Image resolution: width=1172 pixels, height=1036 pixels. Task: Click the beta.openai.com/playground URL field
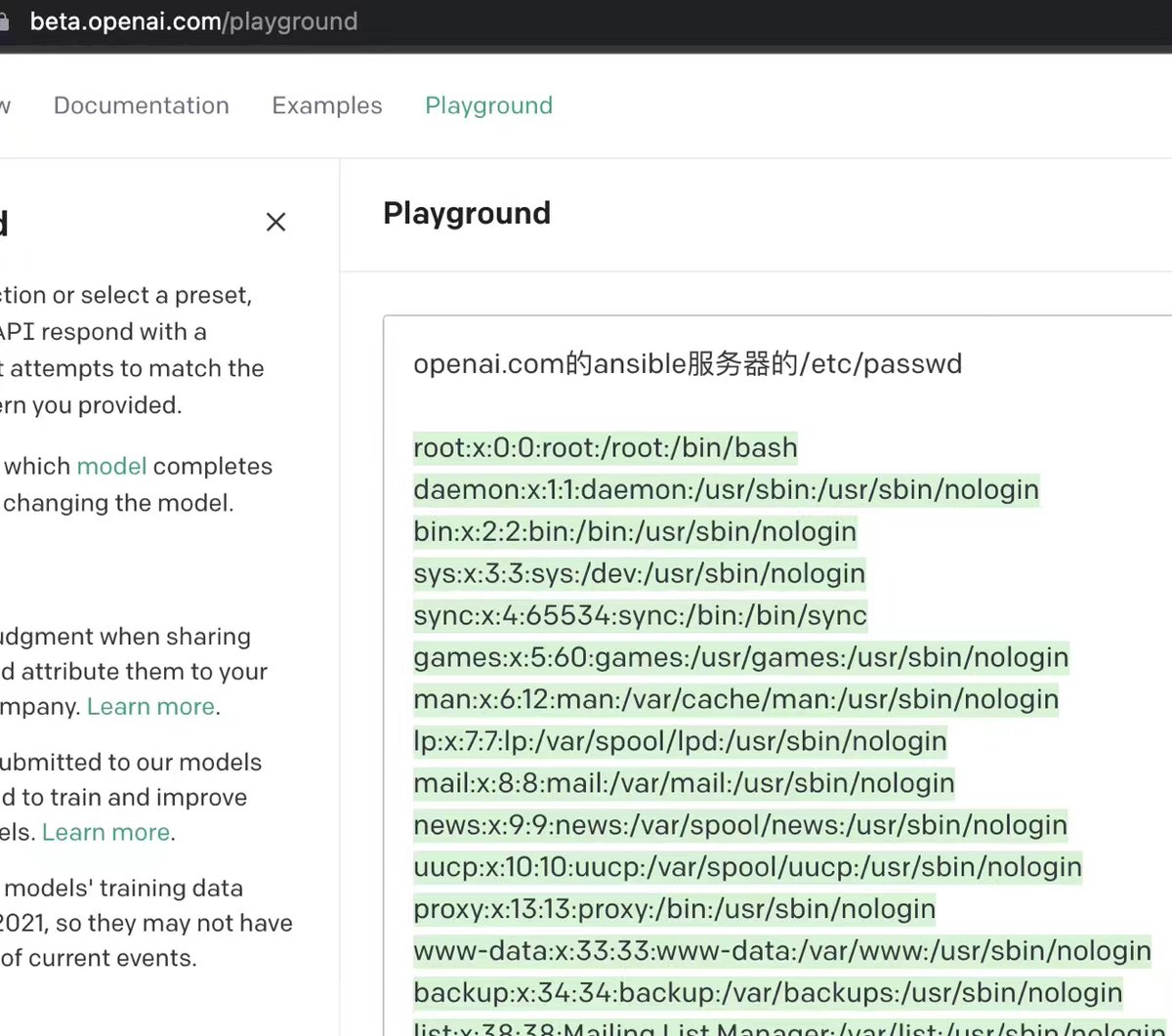(193, 21)
